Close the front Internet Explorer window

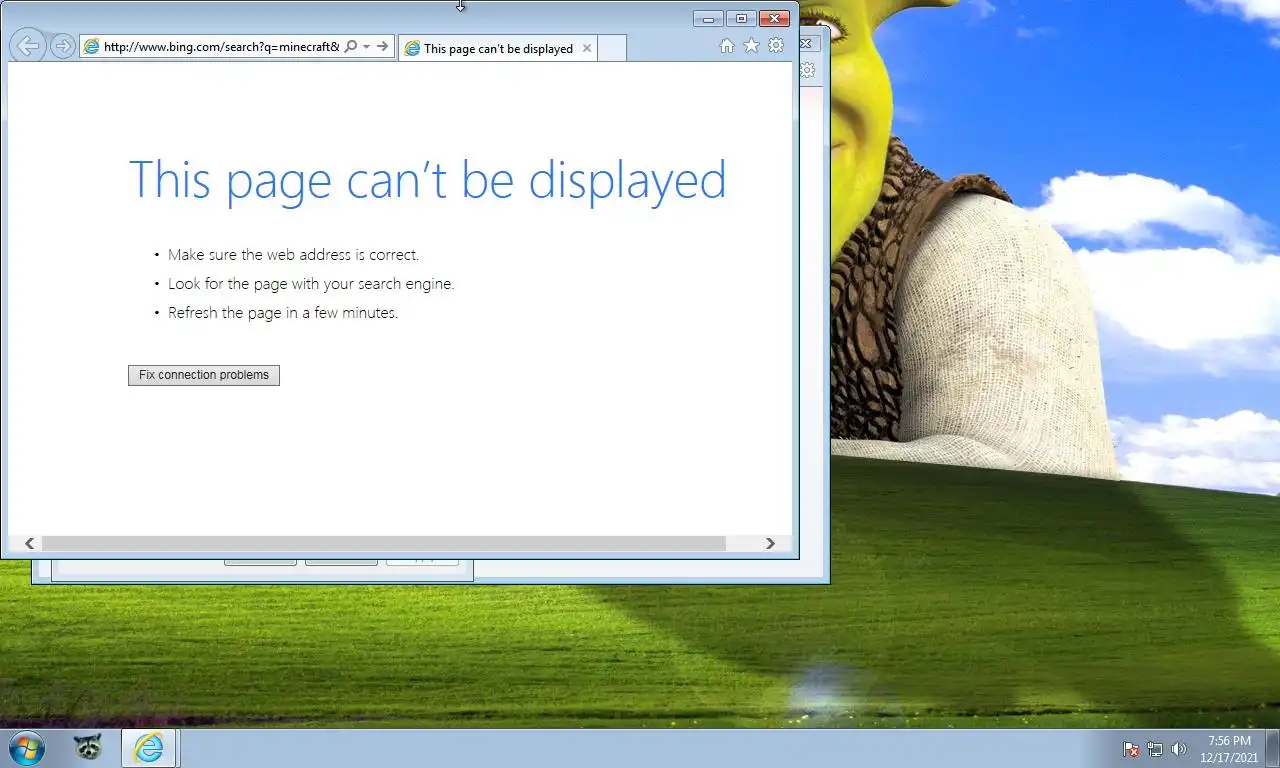(x=774, y=18)
